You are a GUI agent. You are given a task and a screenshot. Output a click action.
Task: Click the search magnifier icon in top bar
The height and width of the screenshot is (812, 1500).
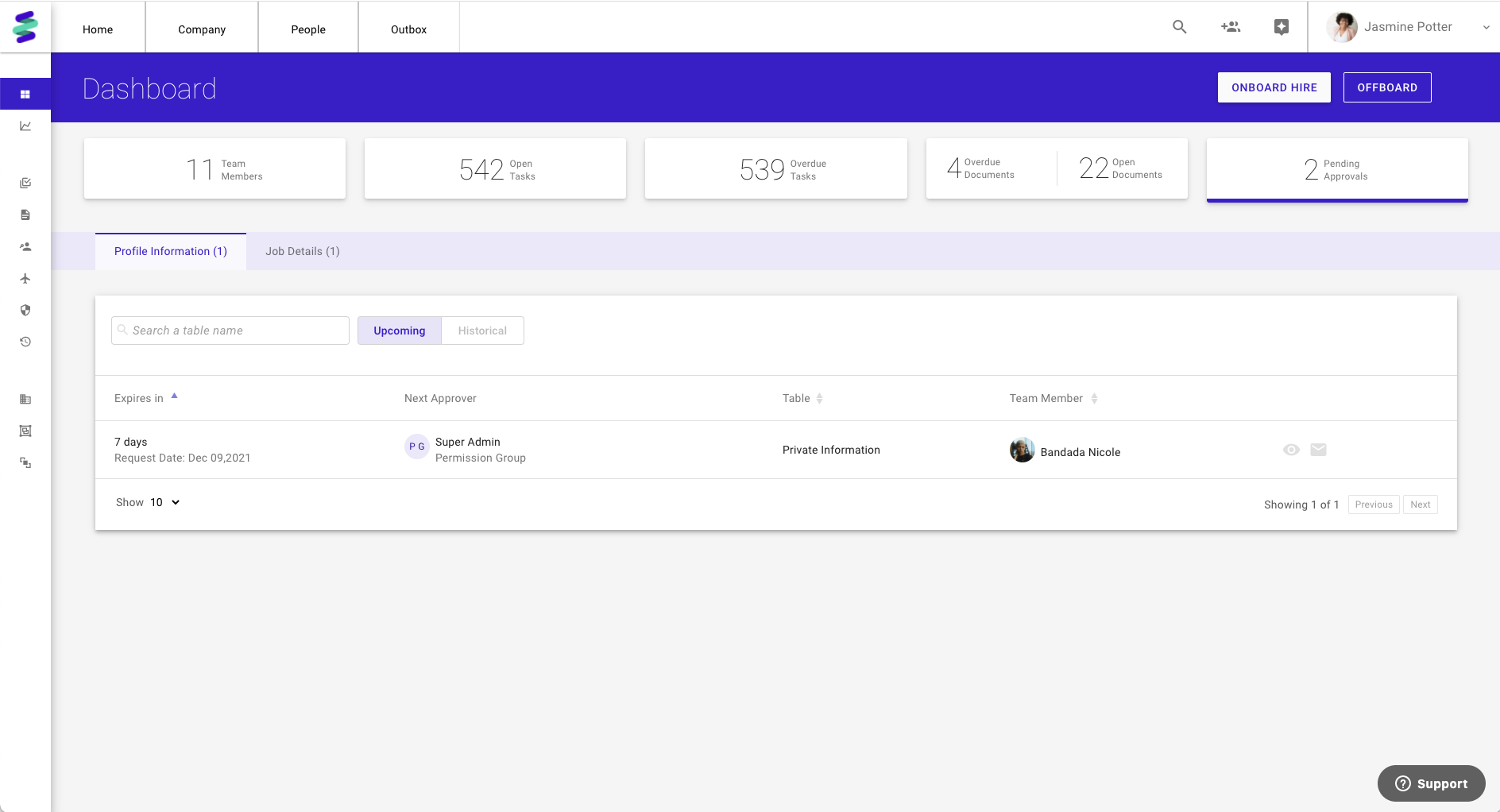coord(1180,27)
